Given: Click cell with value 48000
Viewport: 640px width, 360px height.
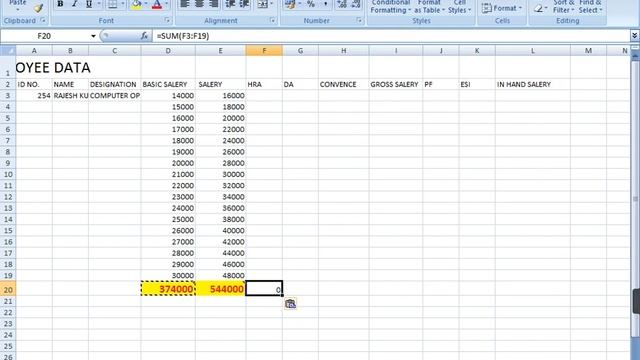Looking at the screenshot, I should click(220, 276).
